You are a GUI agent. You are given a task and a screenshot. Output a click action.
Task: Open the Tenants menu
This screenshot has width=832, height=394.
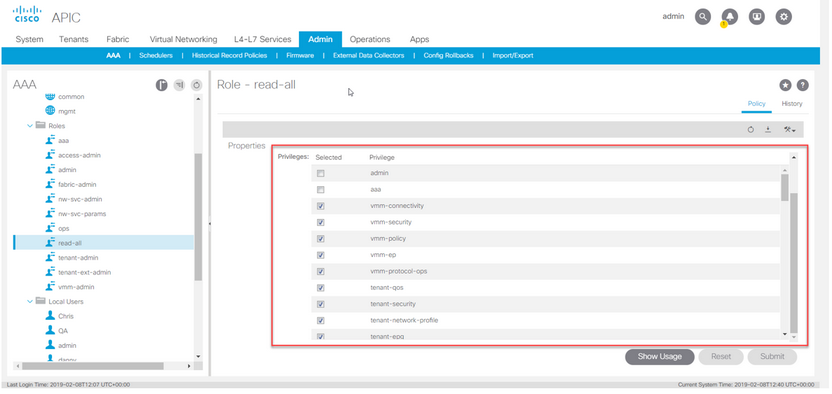[74, 39]
